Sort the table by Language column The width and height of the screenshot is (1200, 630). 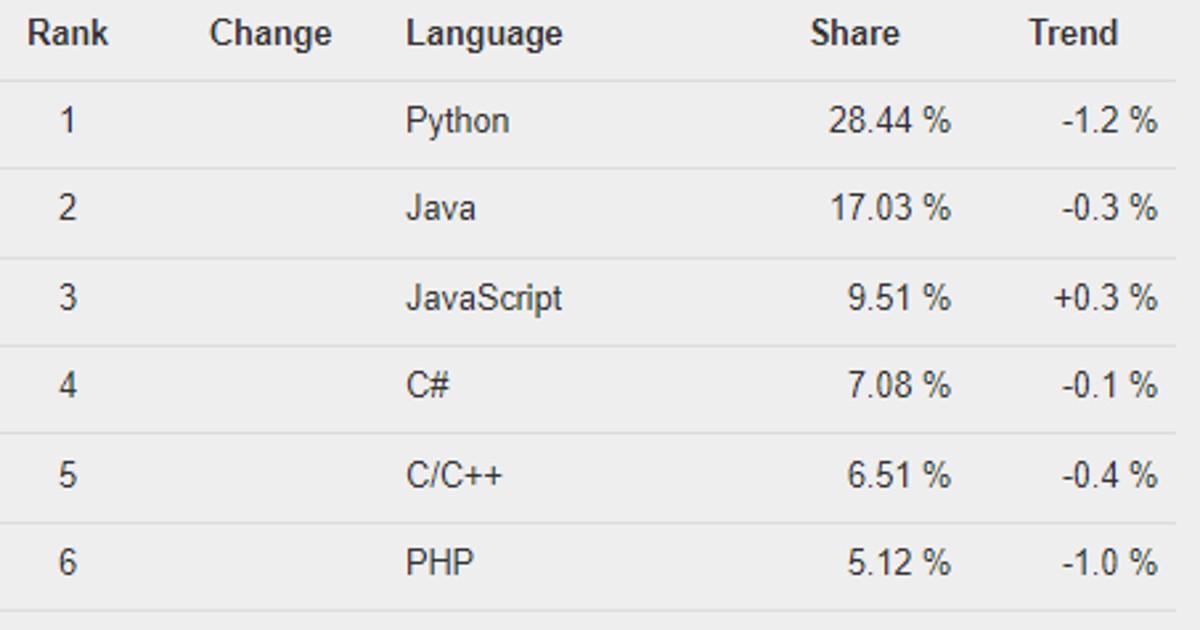tap(484, 33)
